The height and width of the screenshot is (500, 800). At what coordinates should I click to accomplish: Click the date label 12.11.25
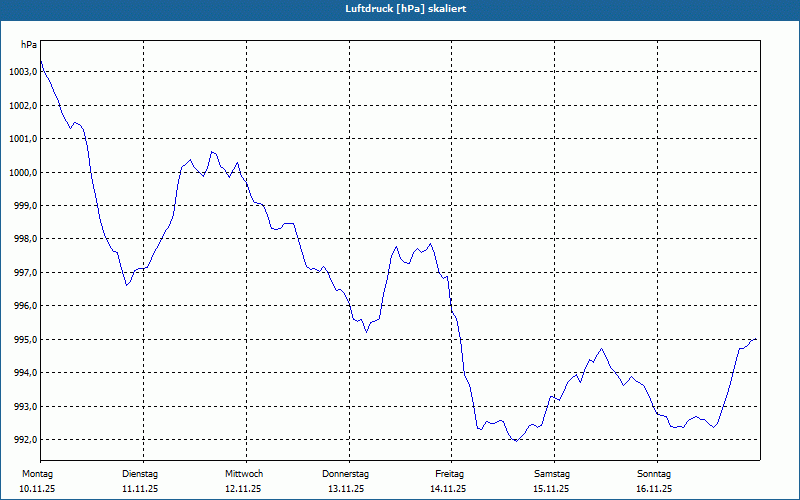click(x=243, y=489)
